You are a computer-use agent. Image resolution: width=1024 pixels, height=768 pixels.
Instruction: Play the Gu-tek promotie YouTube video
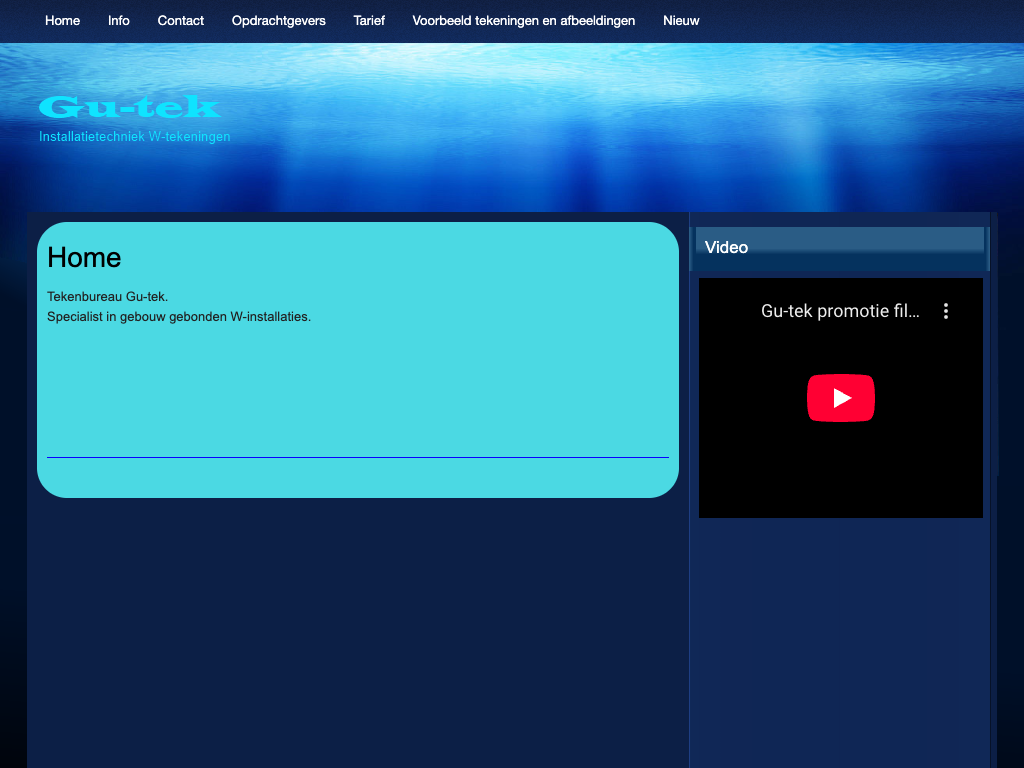click(x=841, y=398)
